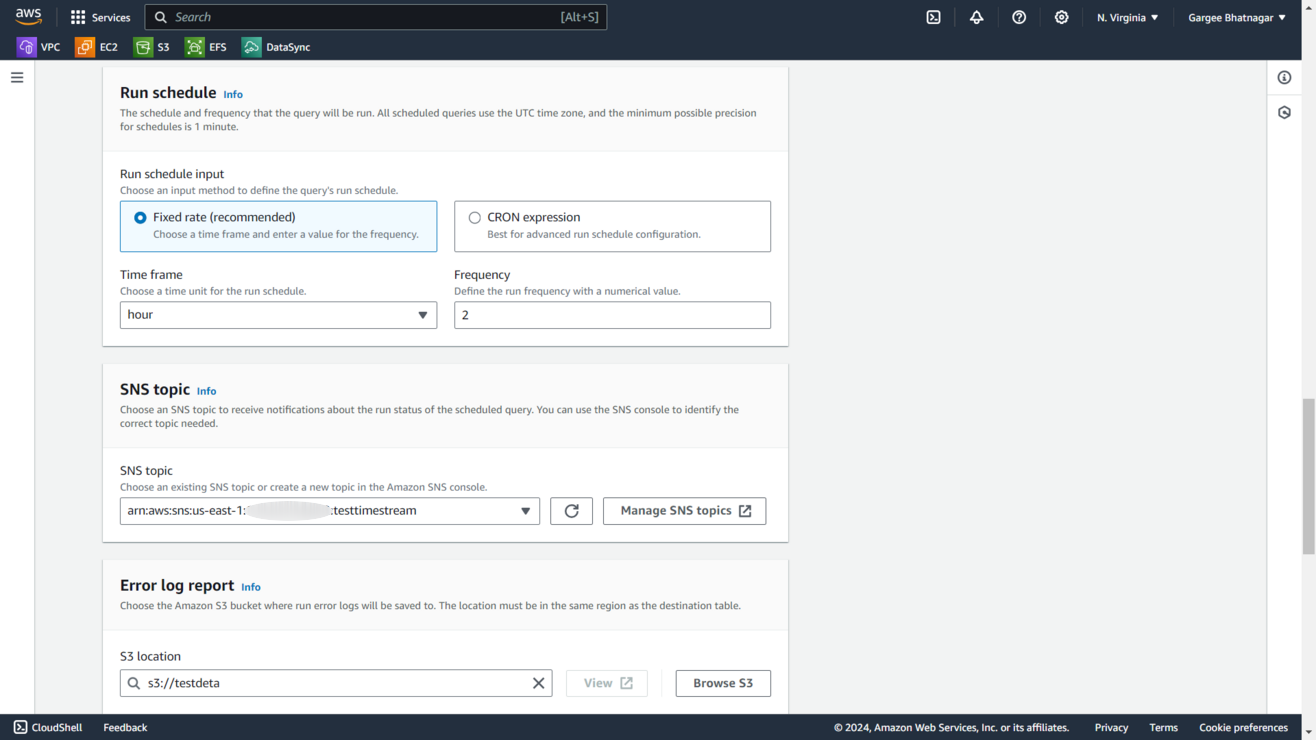
Task: Open the VPC shortcut icon
Action: click(26, 47)
